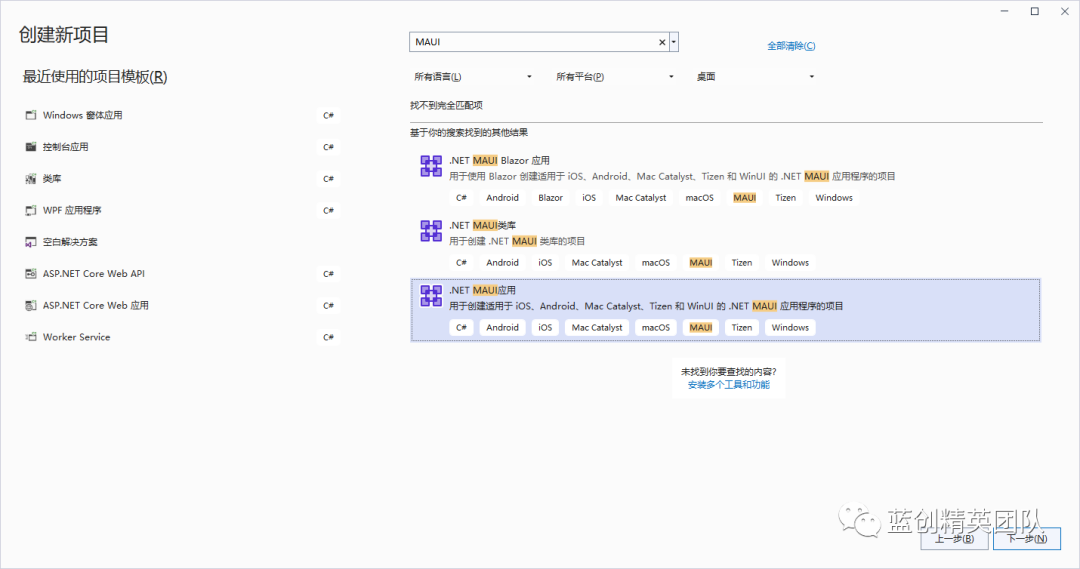Select the 控制台应用 recent template

(182, 147)
